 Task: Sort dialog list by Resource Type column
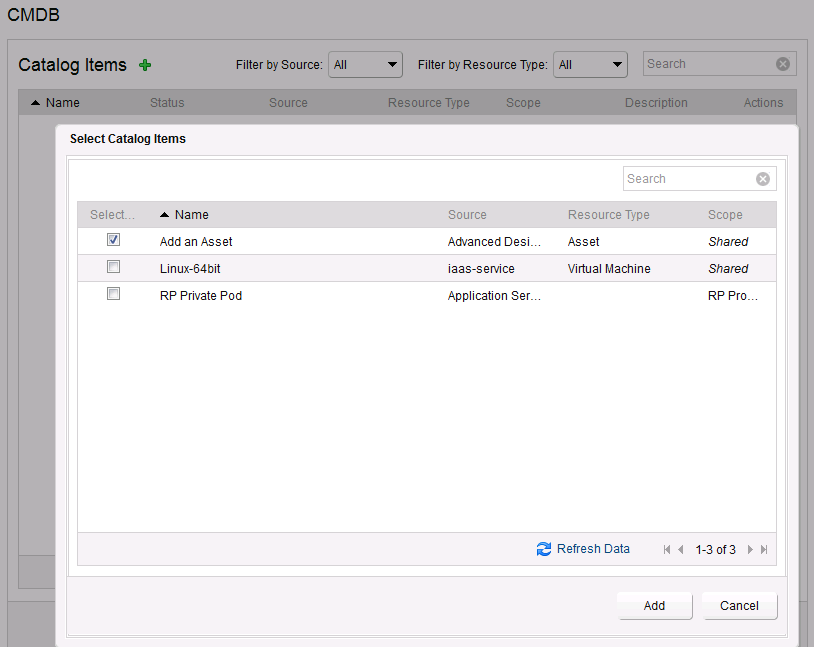coord(608,214)
